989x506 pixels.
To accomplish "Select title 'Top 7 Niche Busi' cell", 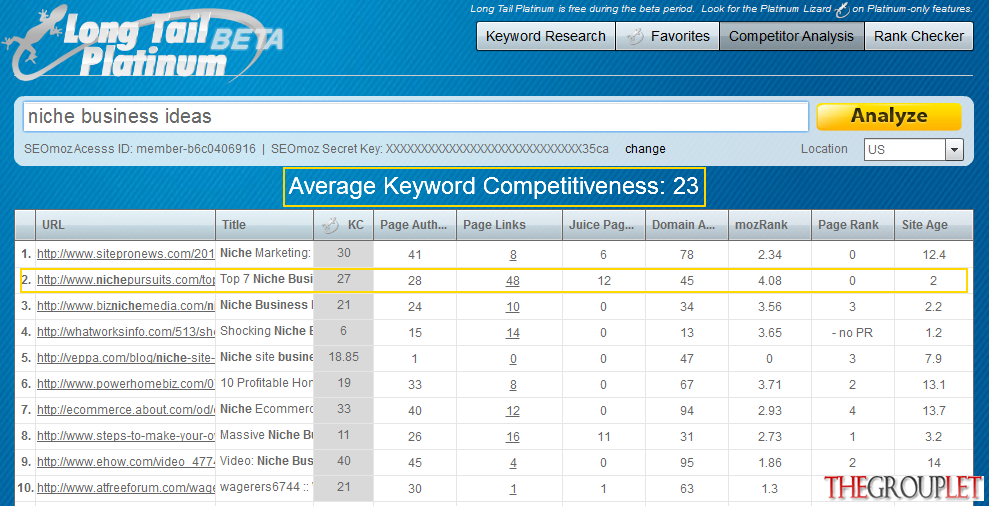I will [266, 279].
